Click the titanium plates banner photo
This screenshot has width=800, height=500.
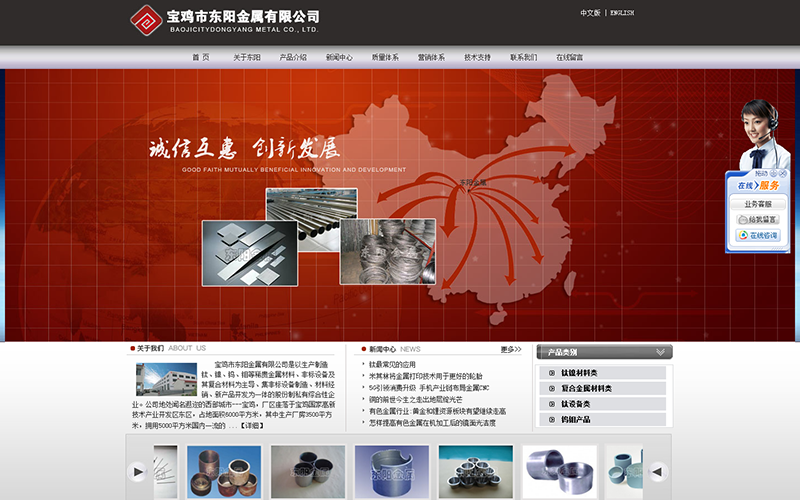(x=249, y=253)
